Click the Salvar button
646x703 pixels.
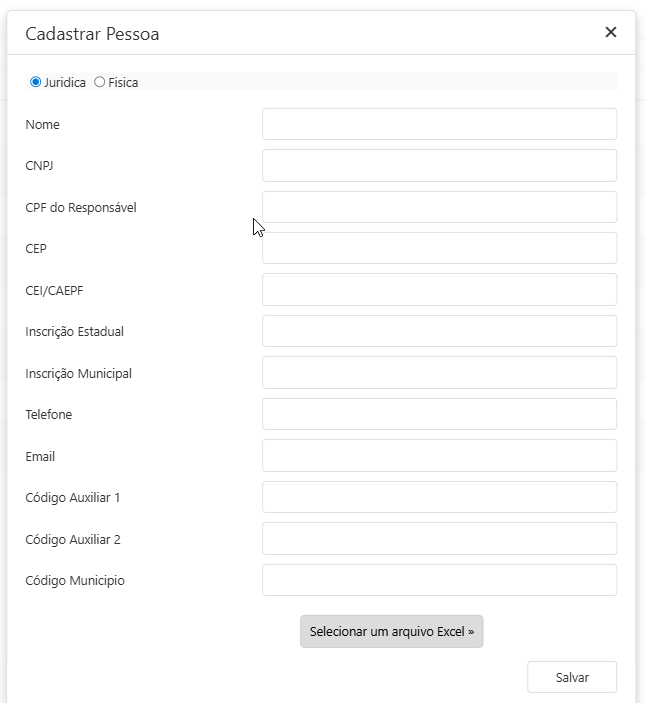tap(572, 677)
